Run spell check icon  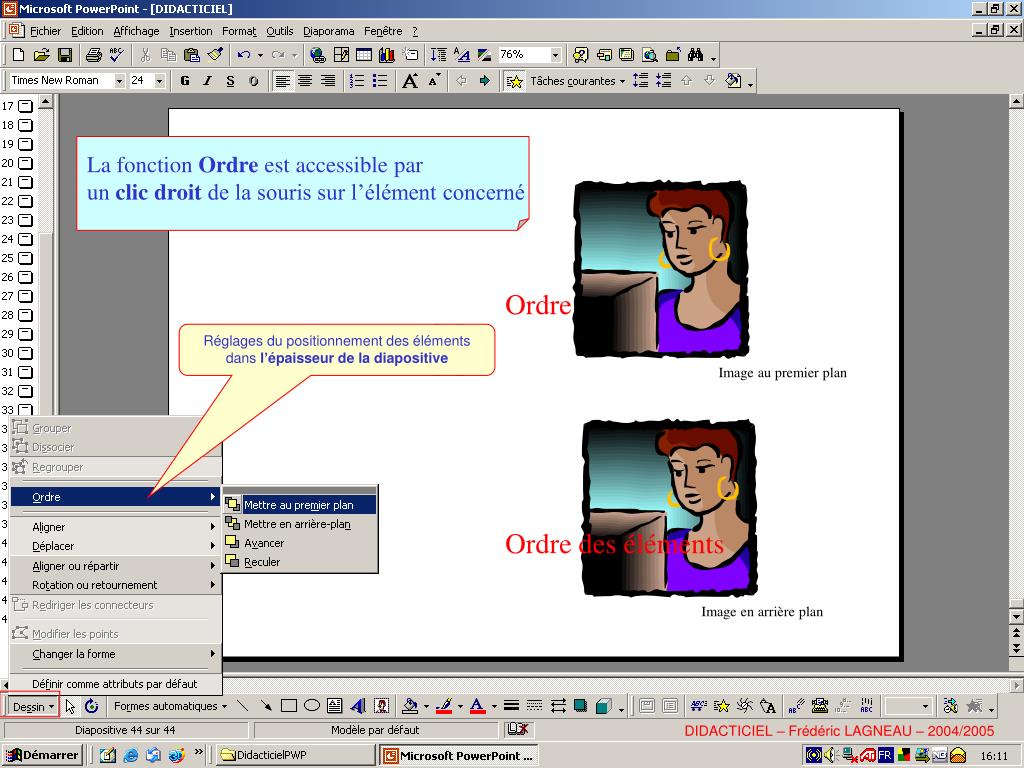click(117, 55)
